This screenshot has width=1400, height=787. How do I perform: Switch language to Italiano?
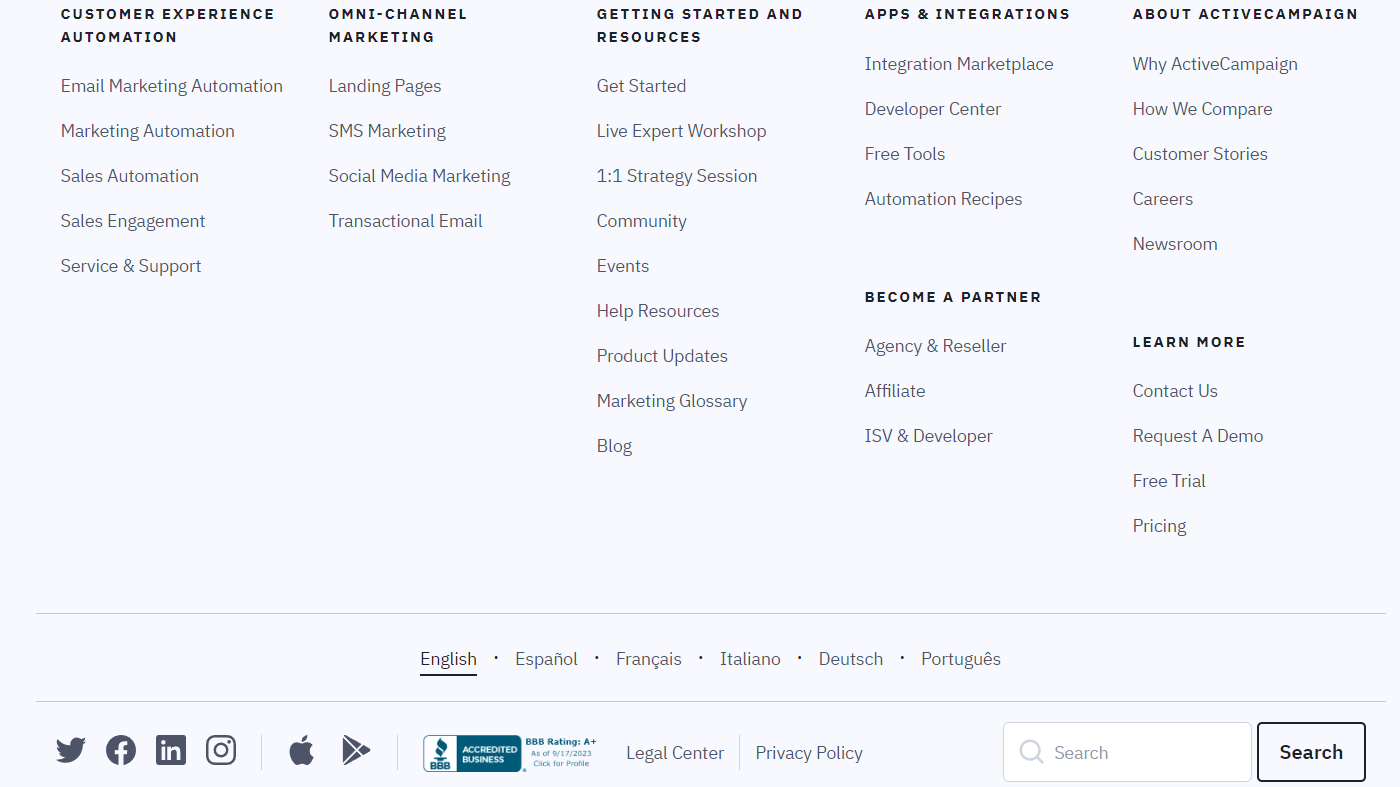tap(750, 659)
